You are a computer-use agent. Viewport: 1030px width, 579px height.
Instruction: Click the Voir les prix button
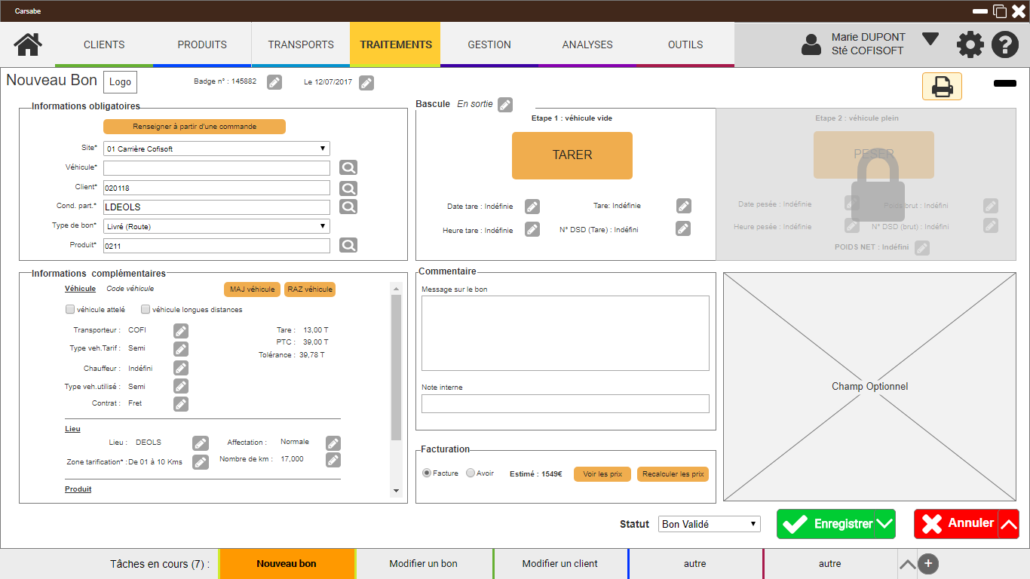602,474
